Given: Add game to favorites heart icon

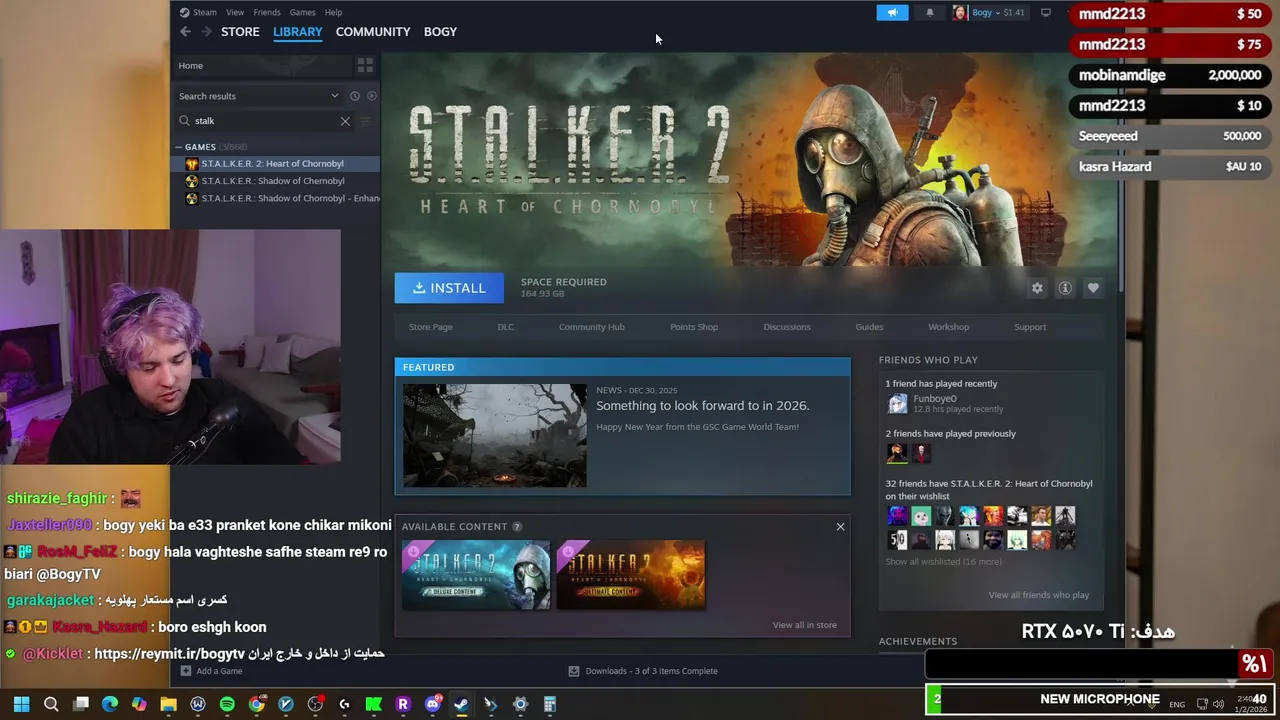Looking at the screenshot, I should point(1093,288).
